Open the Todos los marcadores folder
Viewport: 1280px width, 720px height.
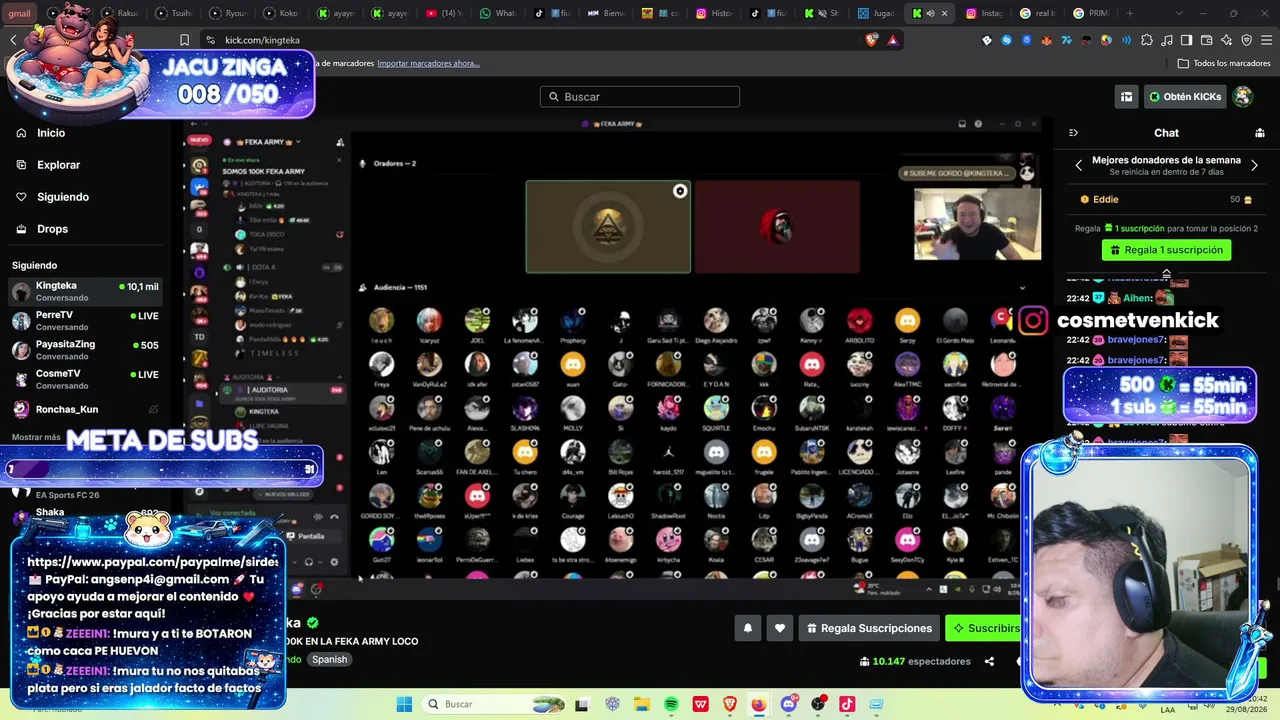(1224, 63)
